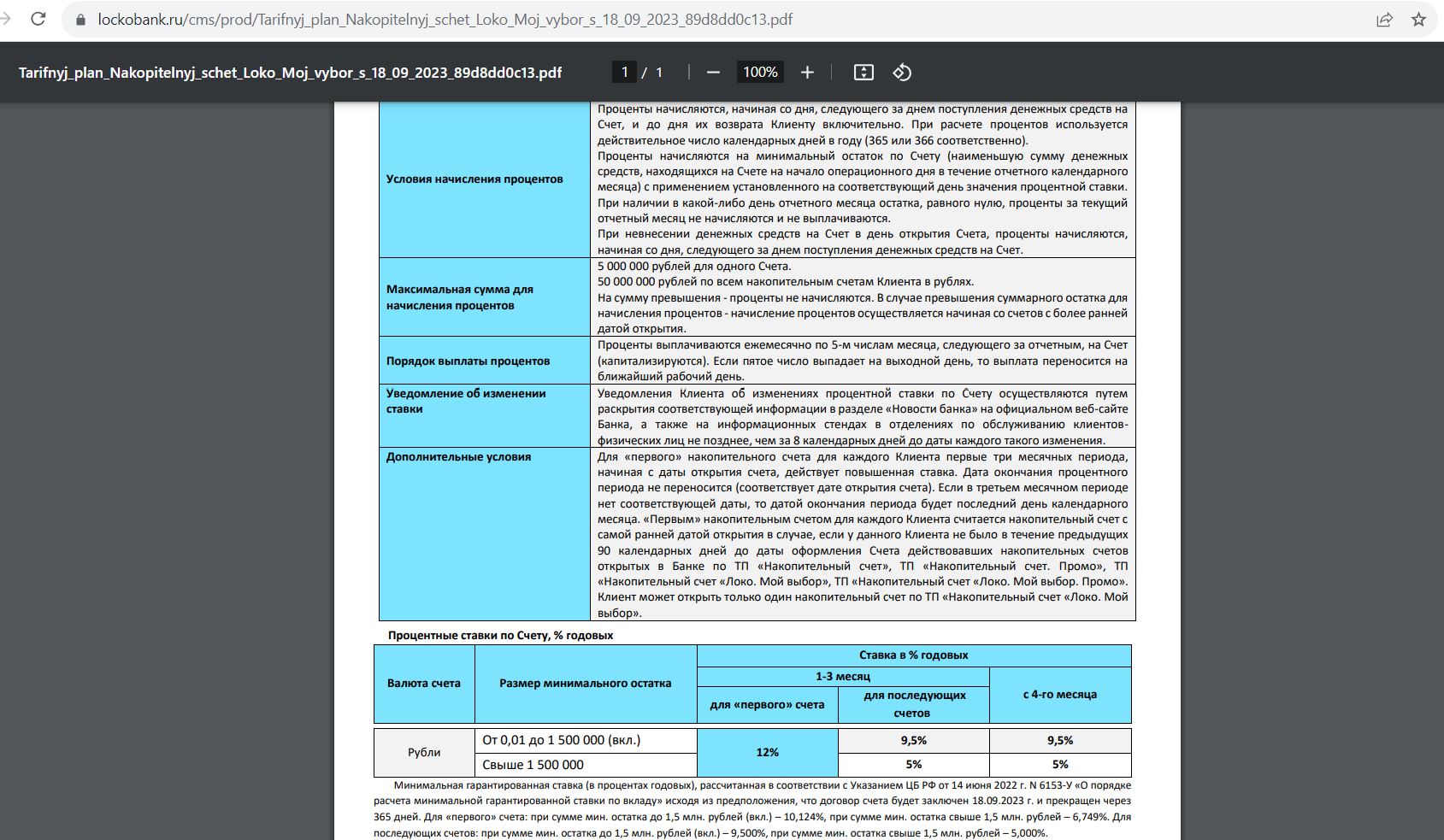Zoom out the PDF with minus icon

click(713, 73)
